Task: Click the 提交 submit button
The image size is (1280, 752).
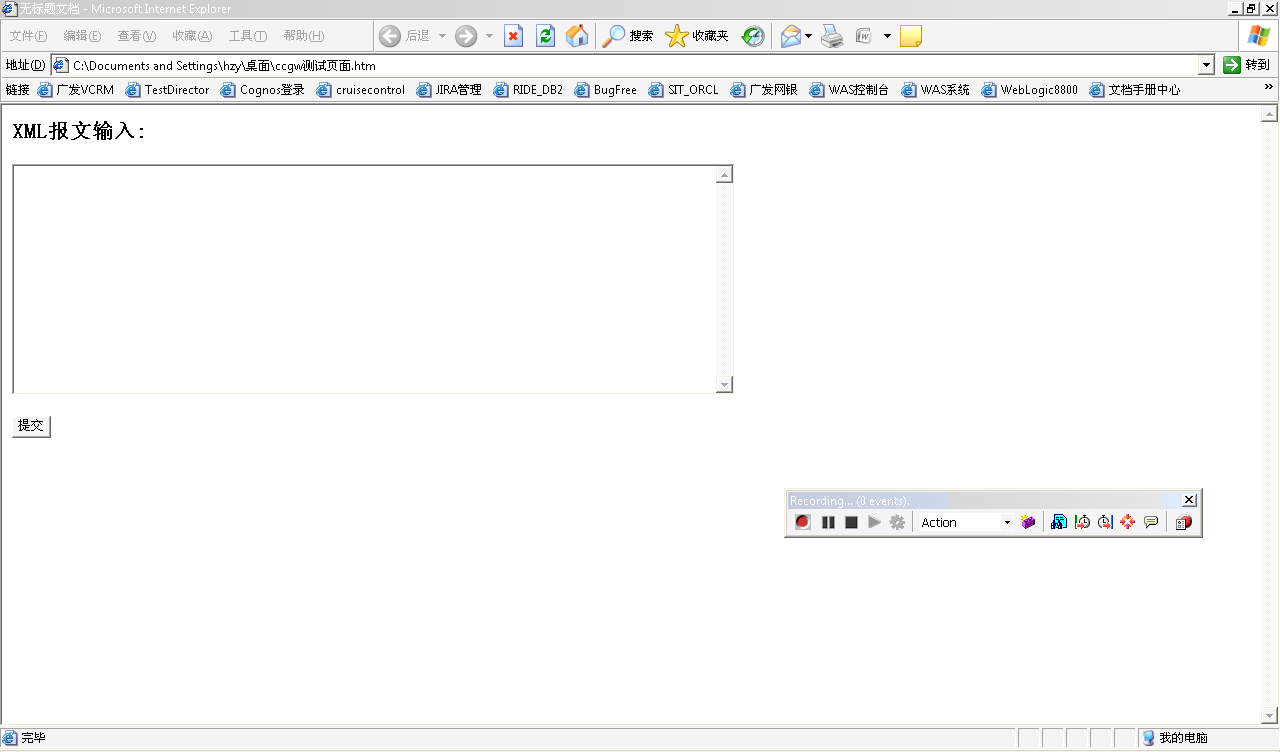Action: coord(31,426)
